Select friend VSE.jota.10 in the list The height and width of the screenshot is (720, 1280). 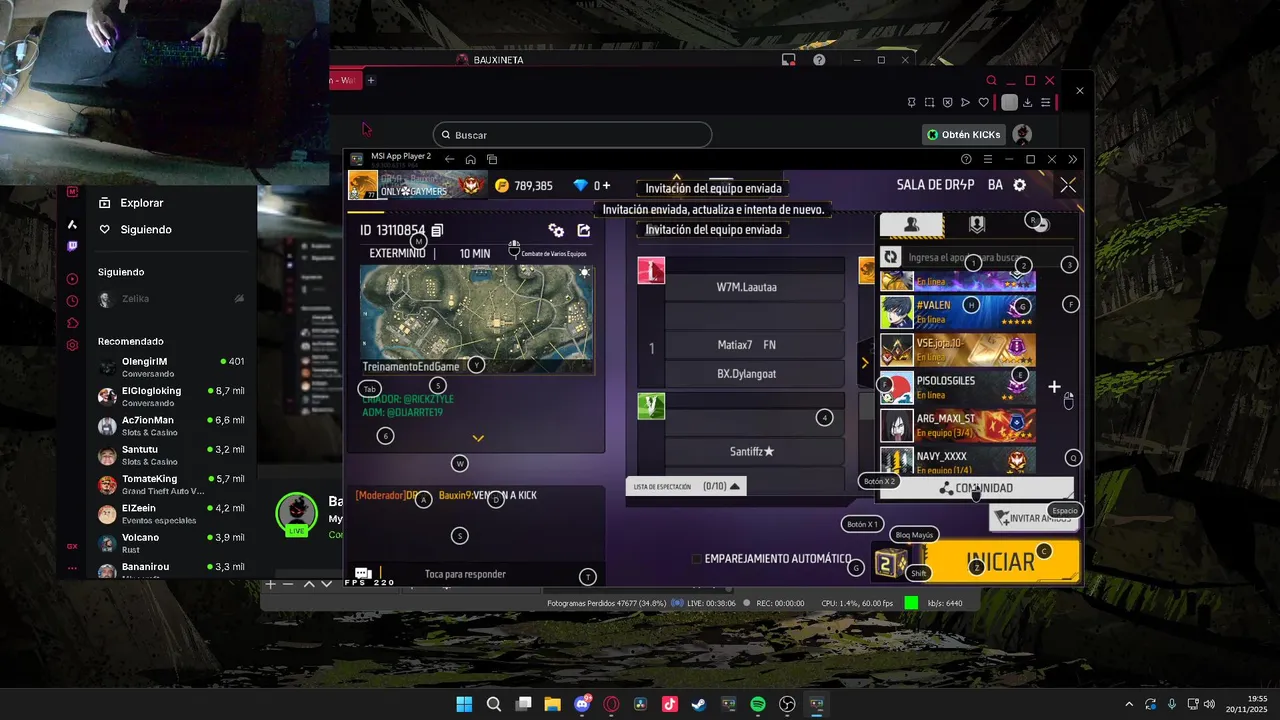(958, 350)
